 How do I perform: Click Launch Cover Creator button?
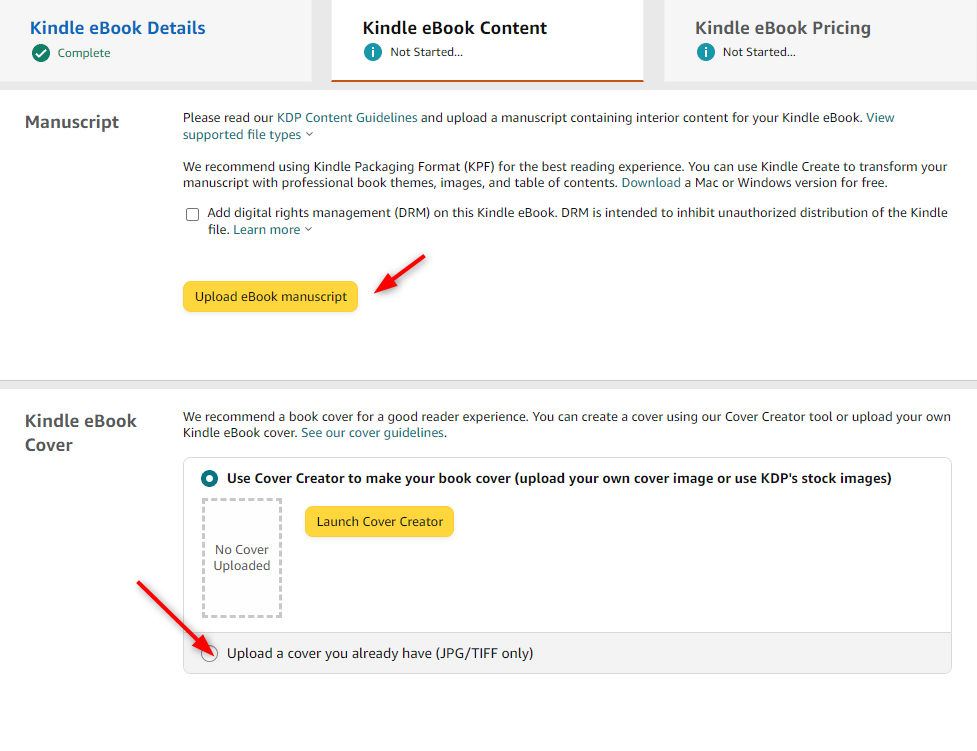(x=379, y=522)
